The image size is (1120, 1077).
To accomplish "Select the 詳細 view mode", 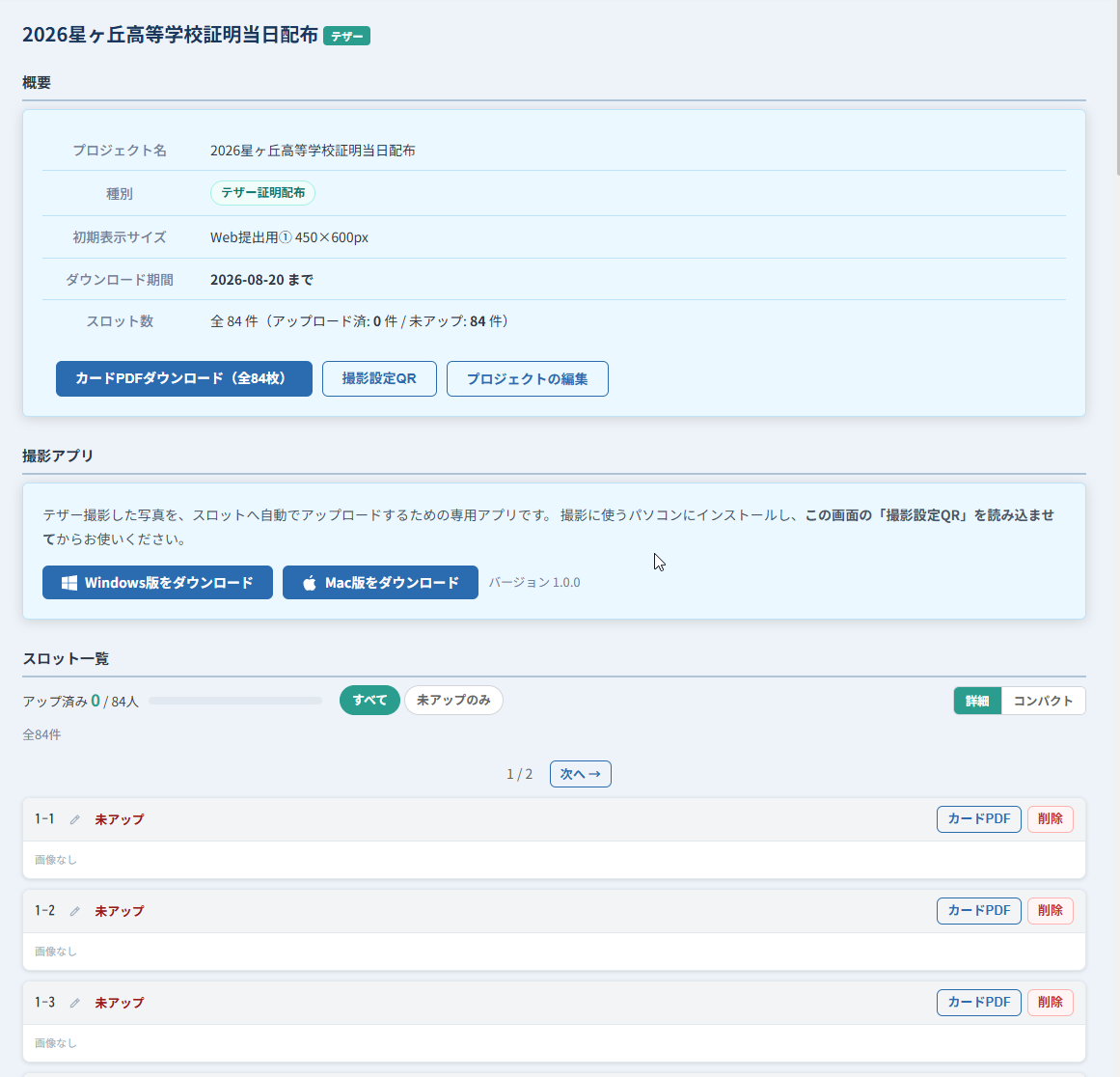I will tap(977, 701).
